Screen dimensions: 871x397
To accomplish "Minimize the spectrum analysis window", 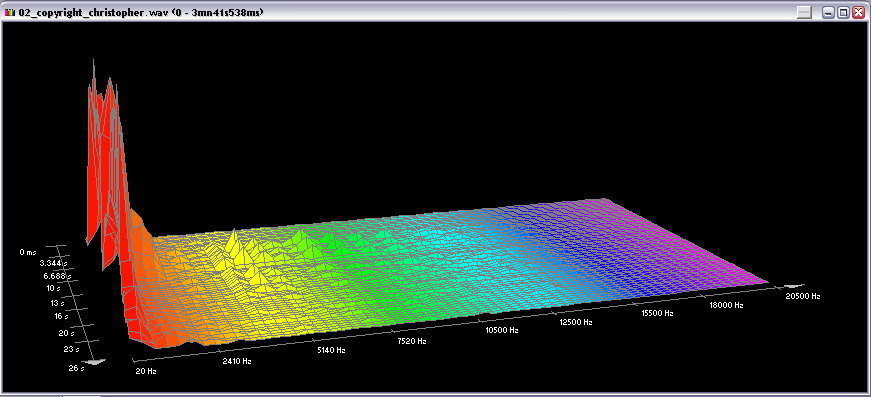I will coord(828,13).
